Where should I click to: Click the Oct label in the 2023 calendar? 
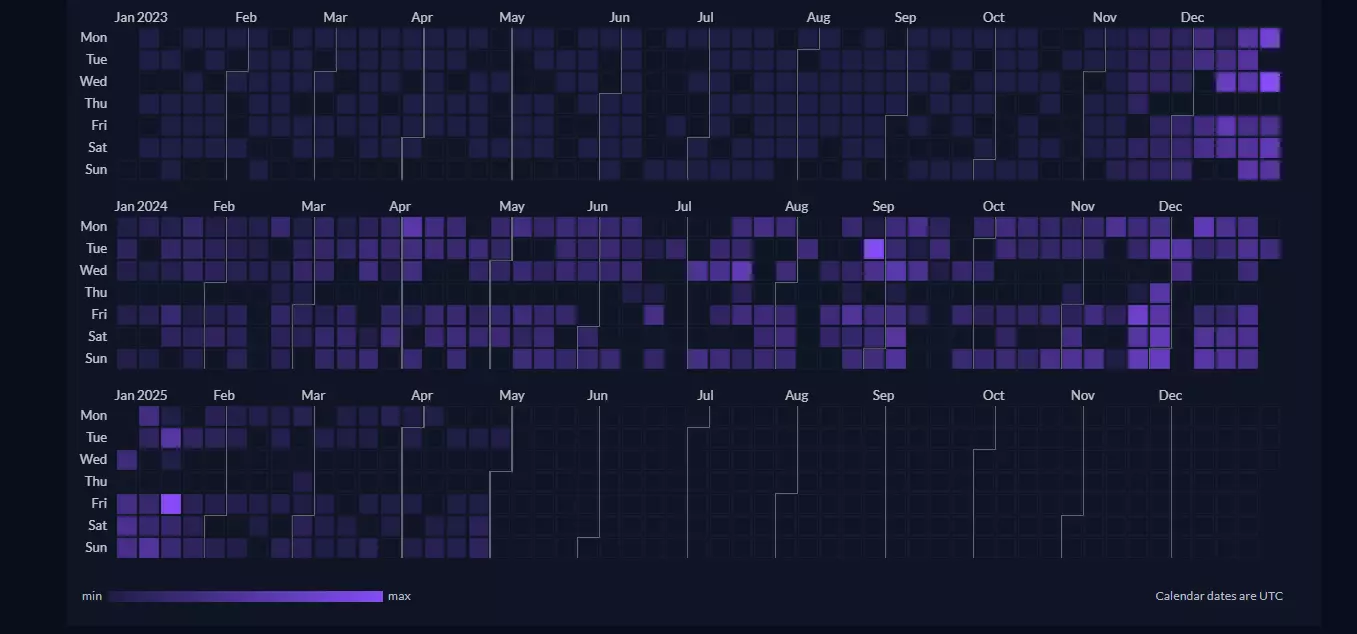994,17
